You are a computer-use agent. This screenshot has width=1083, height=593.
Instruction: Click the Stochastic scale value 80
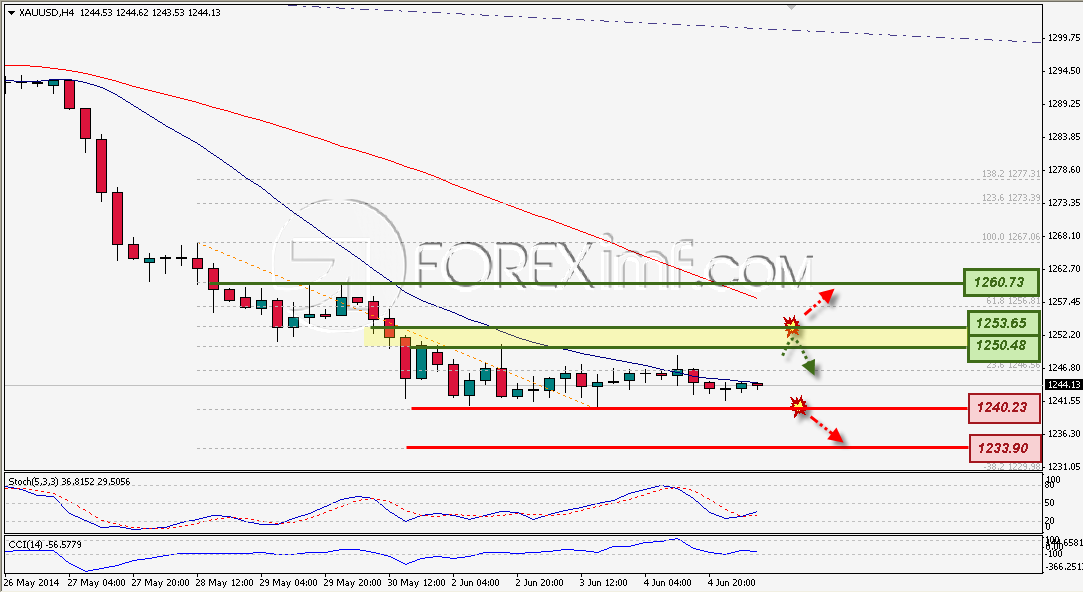[x=1050, y=485]
